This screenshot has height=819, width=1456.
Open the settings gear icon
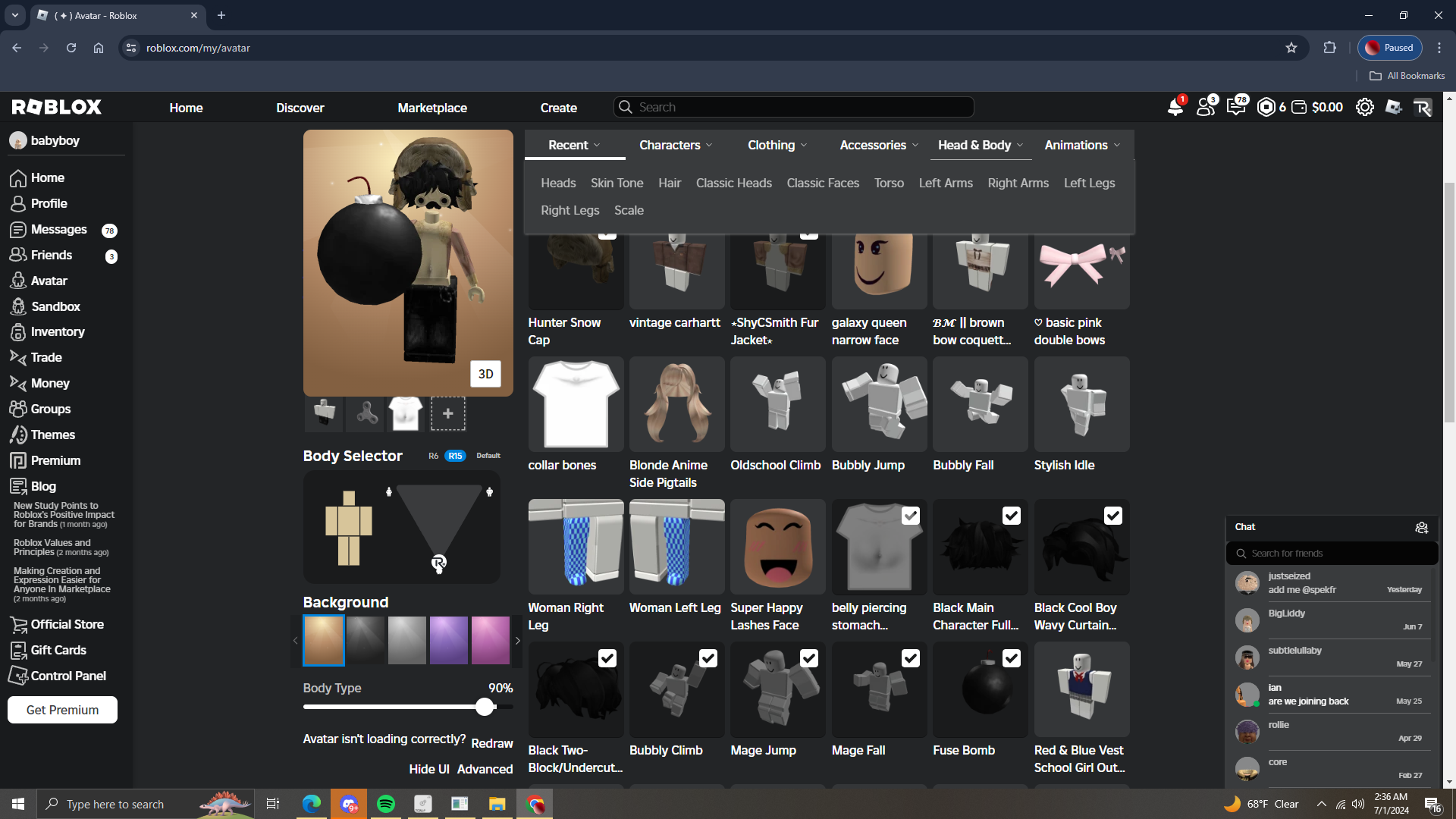1365,108
